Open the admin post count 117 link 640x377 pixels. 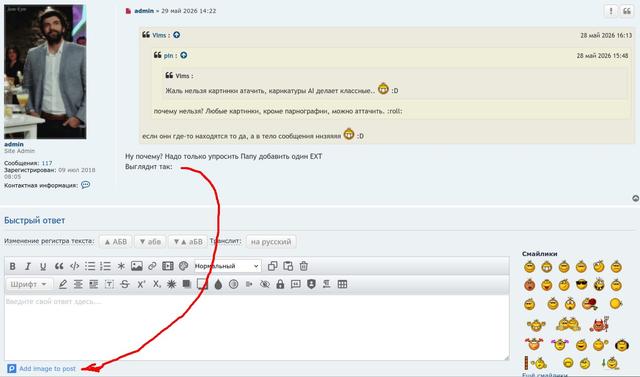[47, 163]
